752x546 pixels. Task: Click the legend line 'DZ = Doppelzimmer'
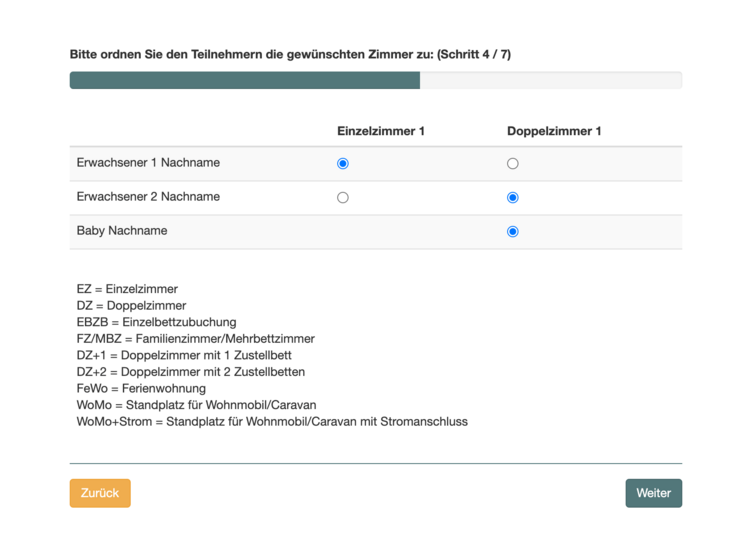coord(131,306)
